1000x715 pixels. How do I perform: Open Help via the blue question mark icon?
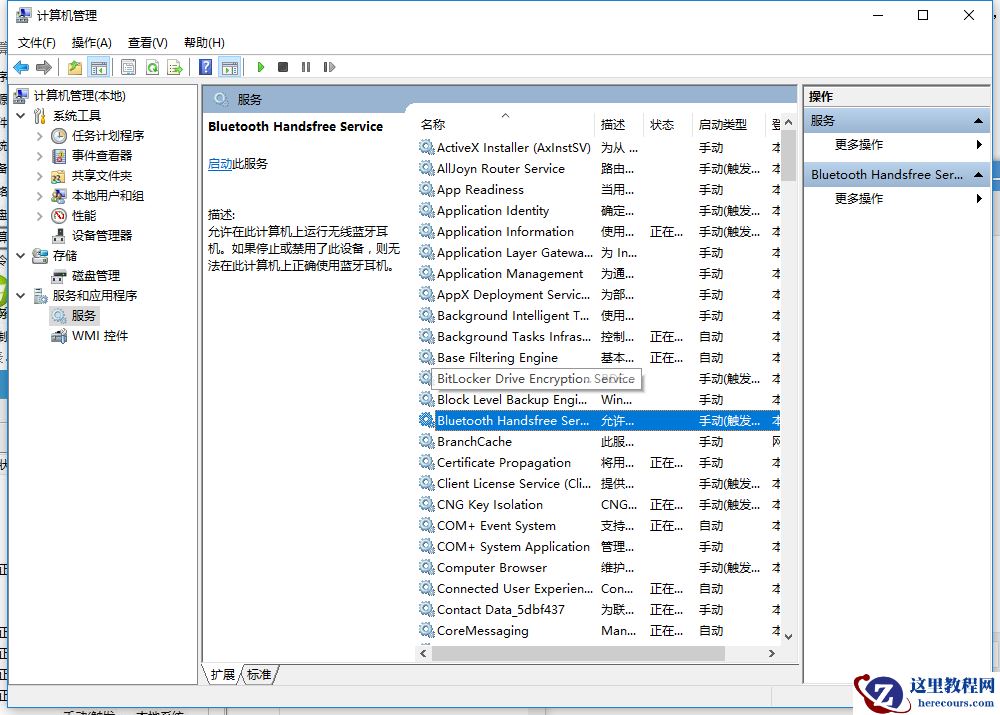point(205,67)
